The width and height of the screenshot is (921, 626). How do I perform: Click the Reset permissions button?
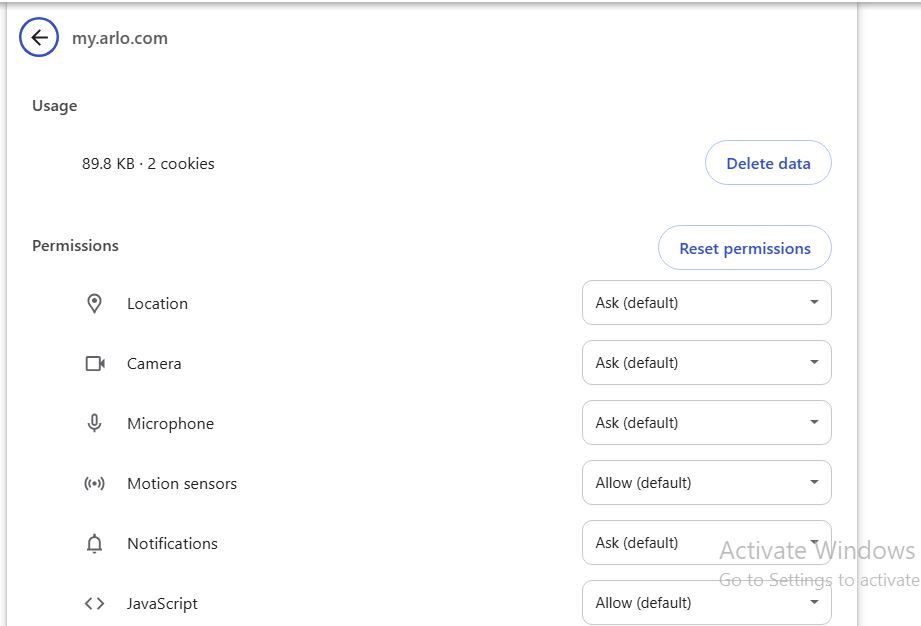pyautogui.click(x=745, y=248)
